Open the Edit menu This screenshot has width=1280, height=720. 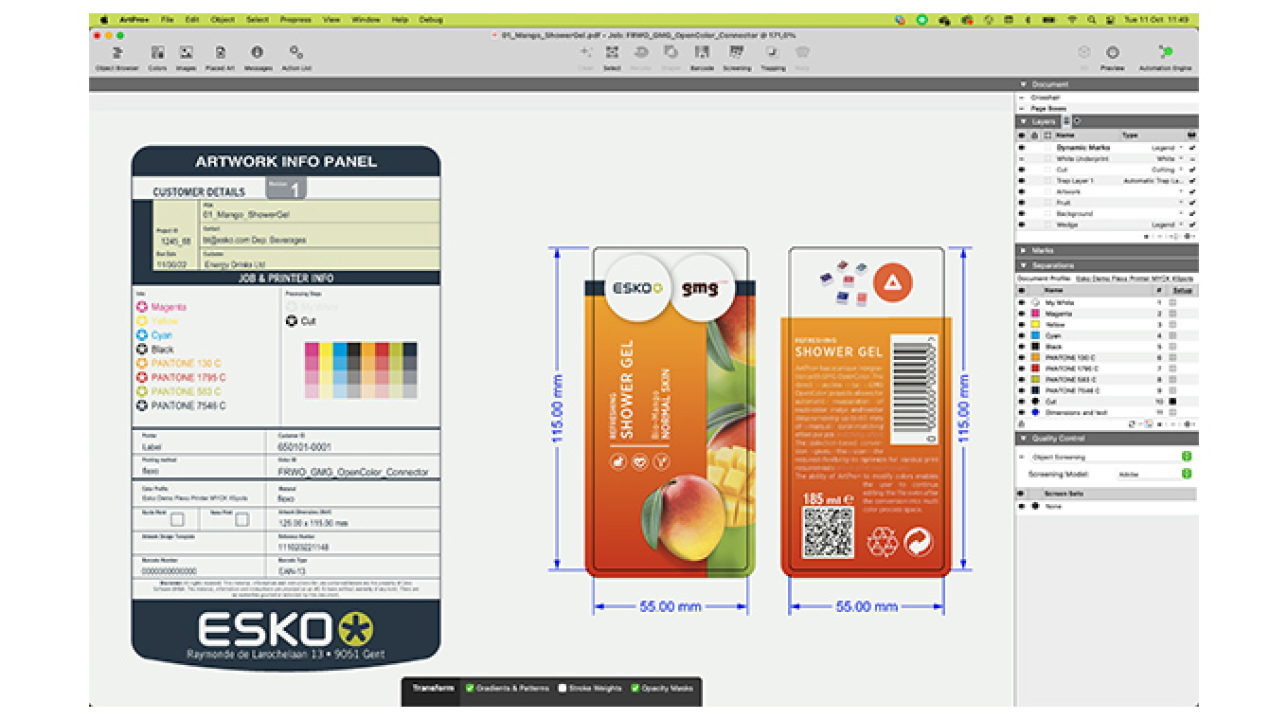192,19
